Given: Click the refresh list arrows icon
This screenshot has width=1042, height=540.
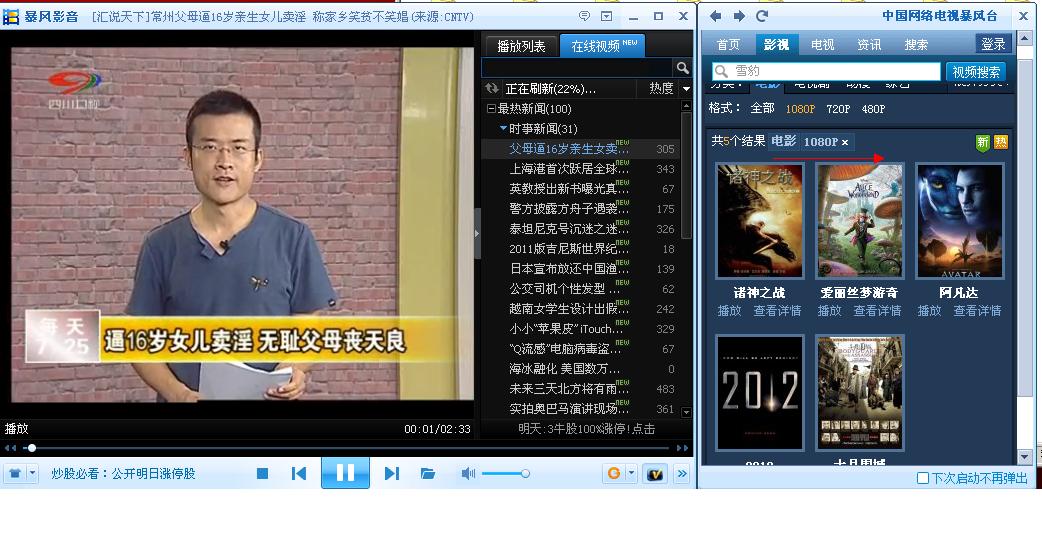Looking at the screenshot, I should click(492, 88).
